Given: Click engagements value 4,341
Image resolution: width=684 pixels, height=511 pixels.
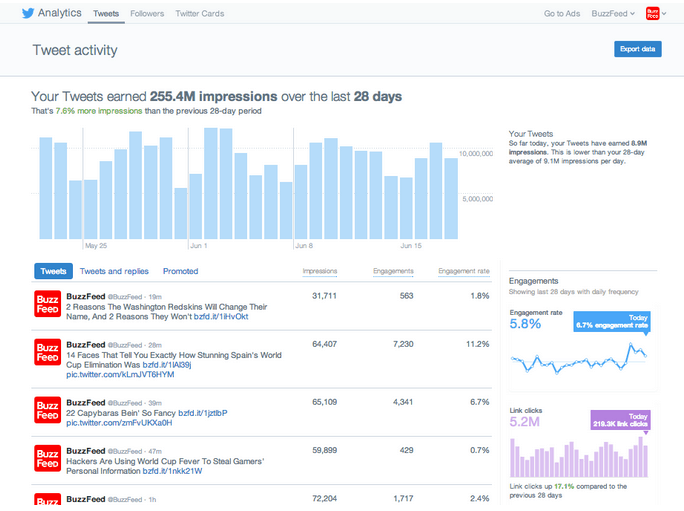Looking at the screenshot, I should pos(403,402).
